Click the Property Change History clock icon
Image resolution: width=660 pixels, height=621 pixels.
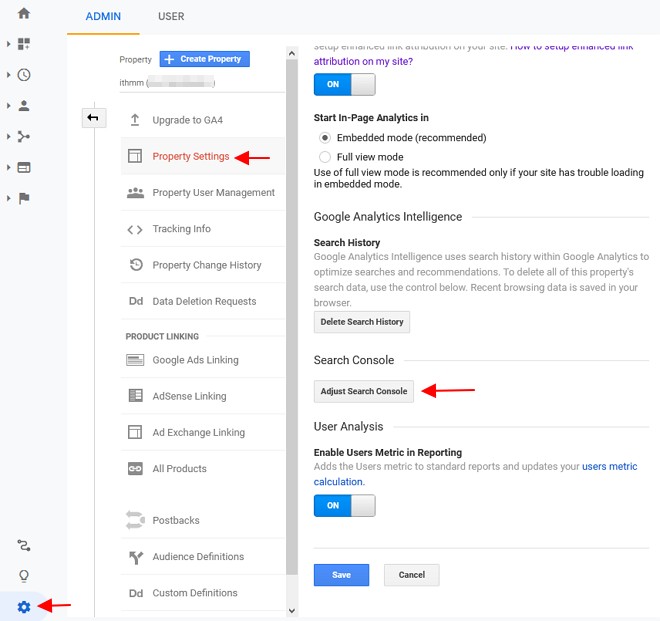pos(136,265)
